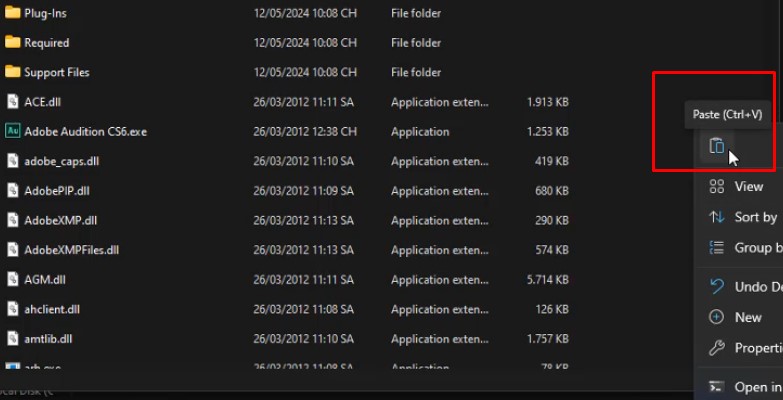Click the amtlib.dll file entry
783x400 pixels.
pos(48,339)
